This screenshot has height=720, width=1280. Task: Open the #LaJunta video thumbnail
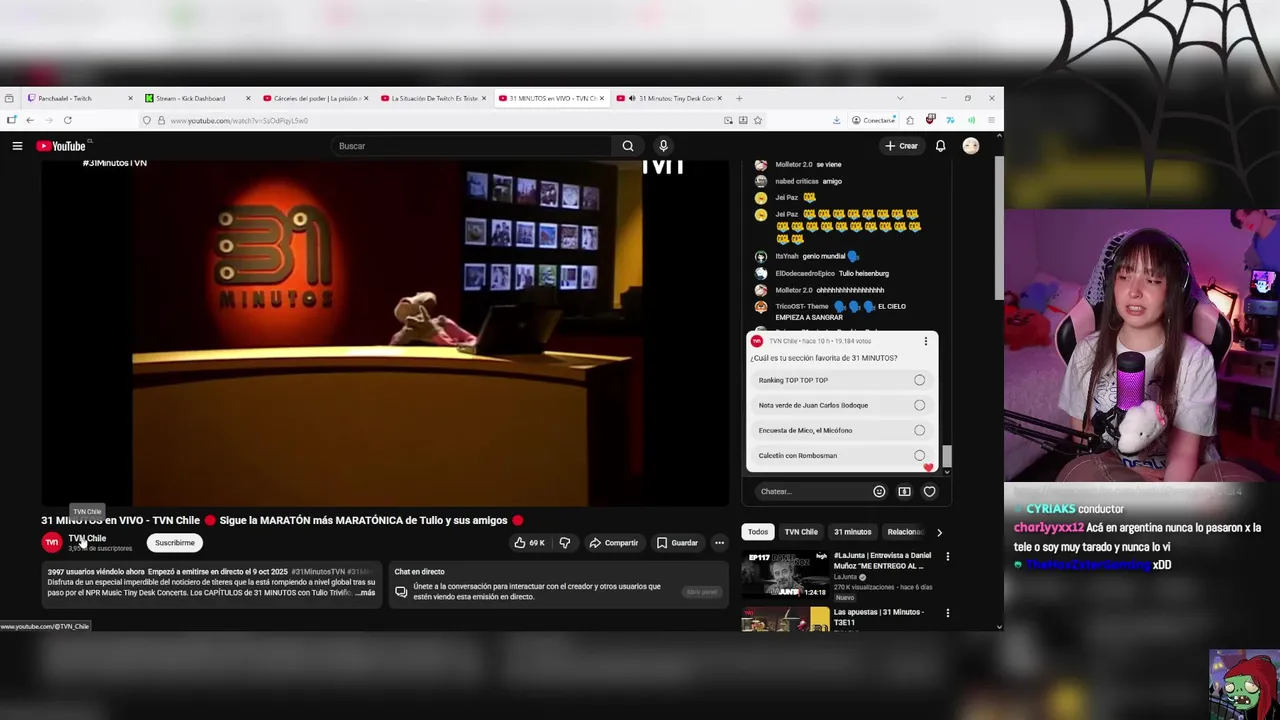(785, 573)
